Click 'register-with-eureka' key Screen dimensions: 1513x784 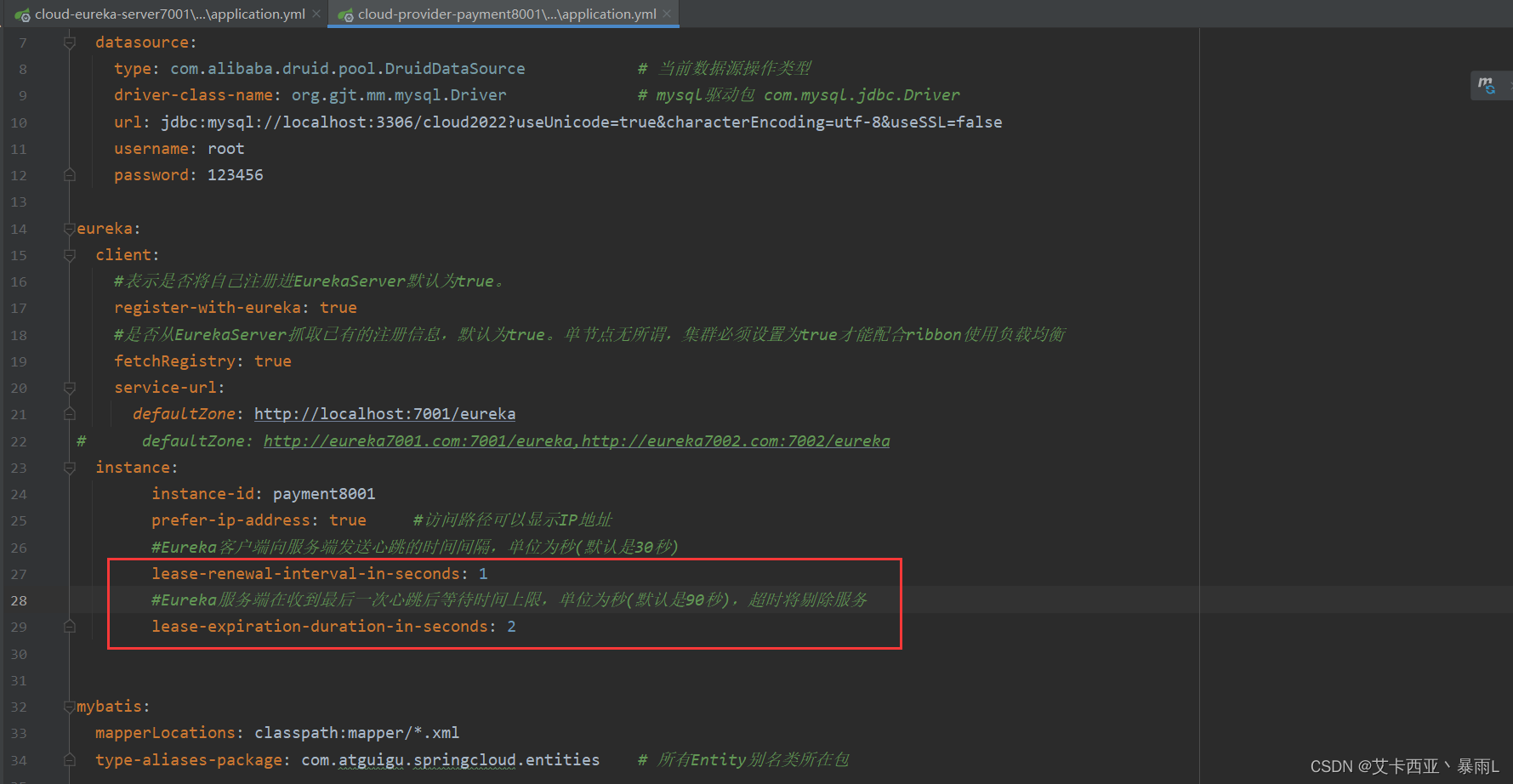[x=208, y=308]
